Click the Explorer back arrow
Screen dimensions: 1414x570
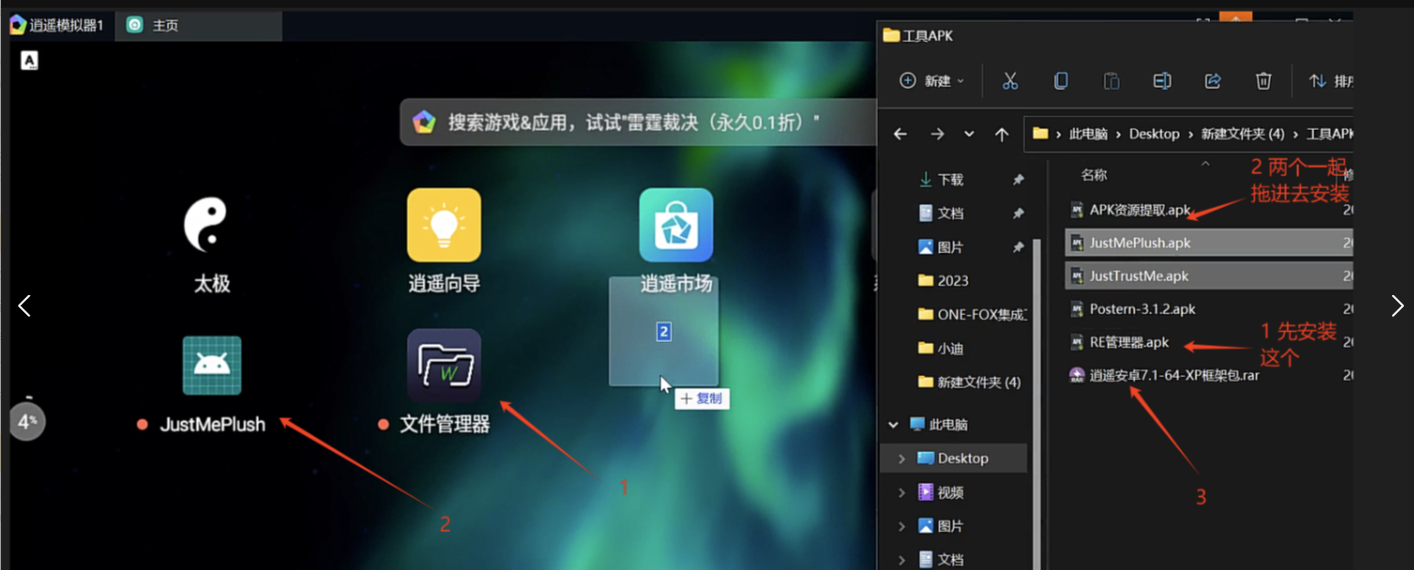pos(900,134)
